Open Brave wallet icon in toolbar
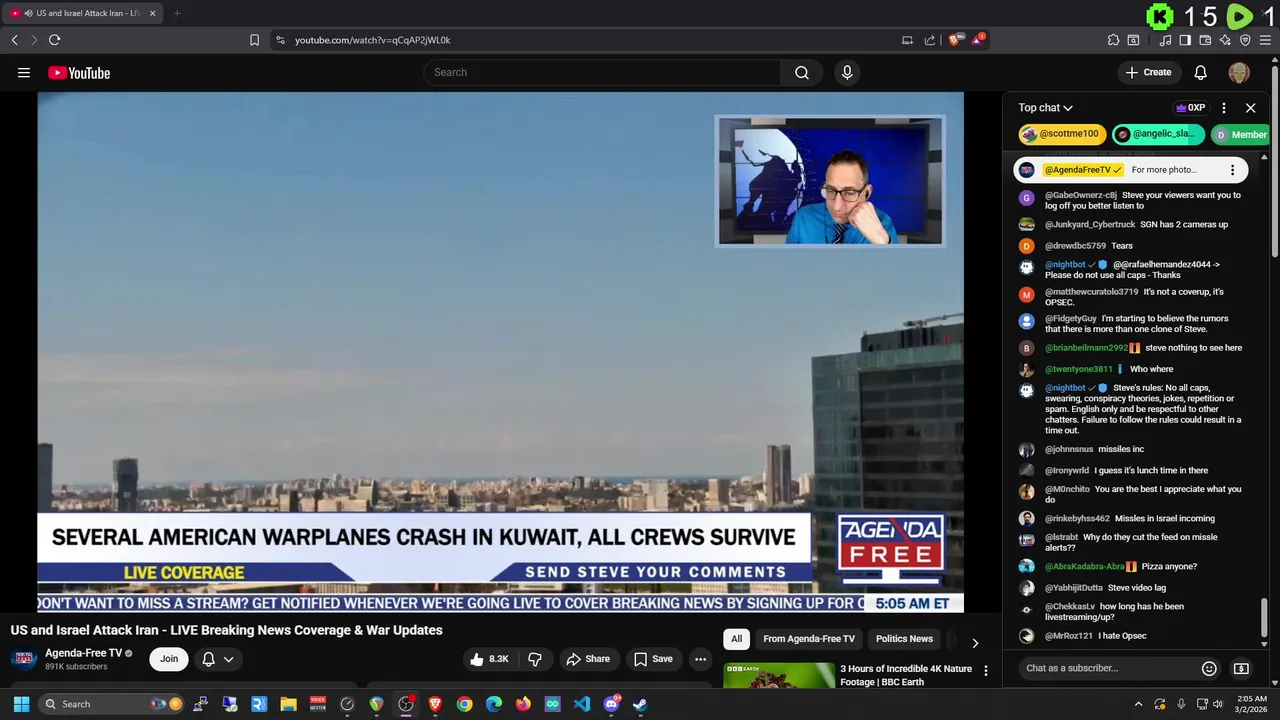Image resolution: width=1280 pixels, height=720 pixels. [x=1205, y=40]
